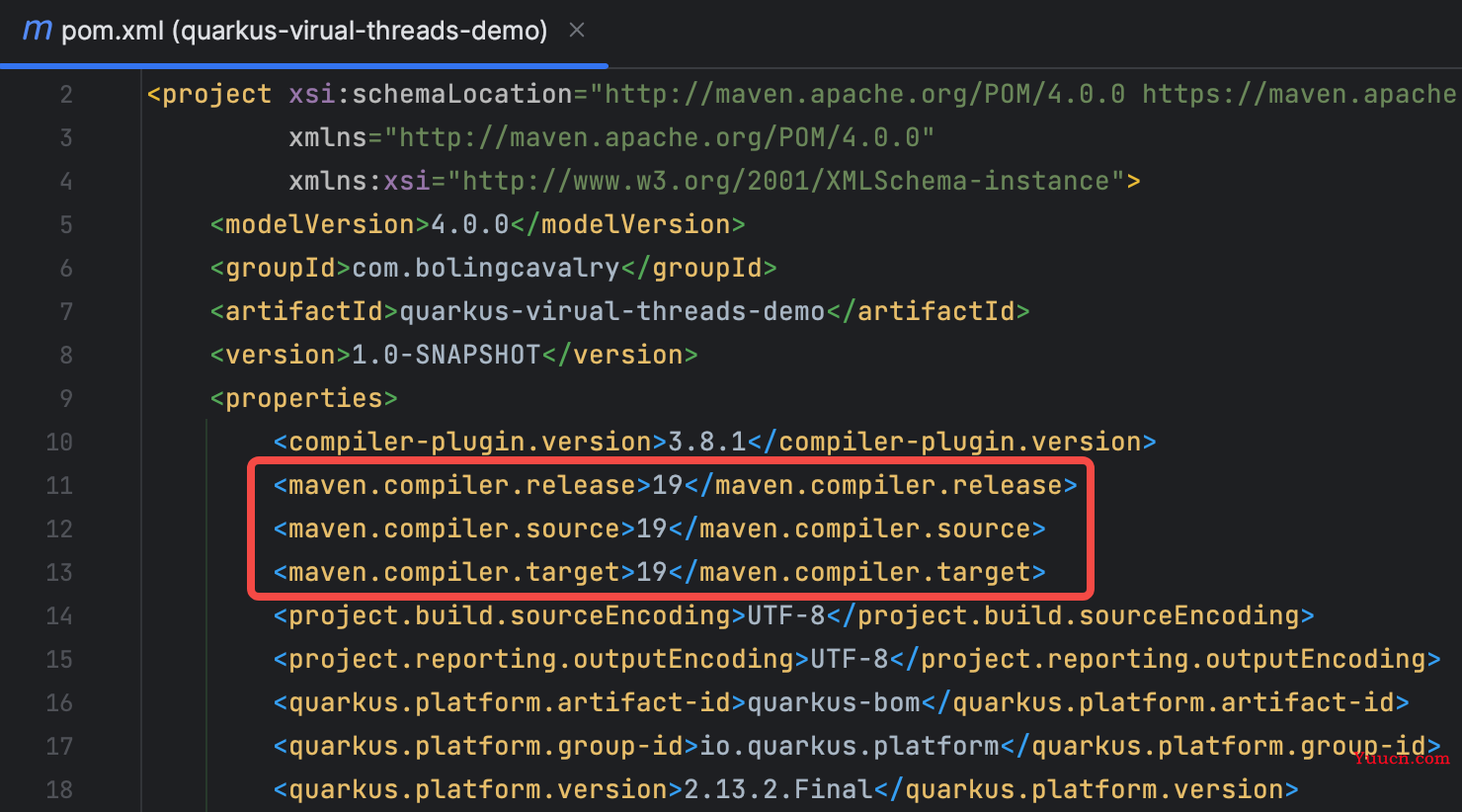
Task: Click compiler-plugin.version value 3.8.1
Action: (x=707, y=442)
